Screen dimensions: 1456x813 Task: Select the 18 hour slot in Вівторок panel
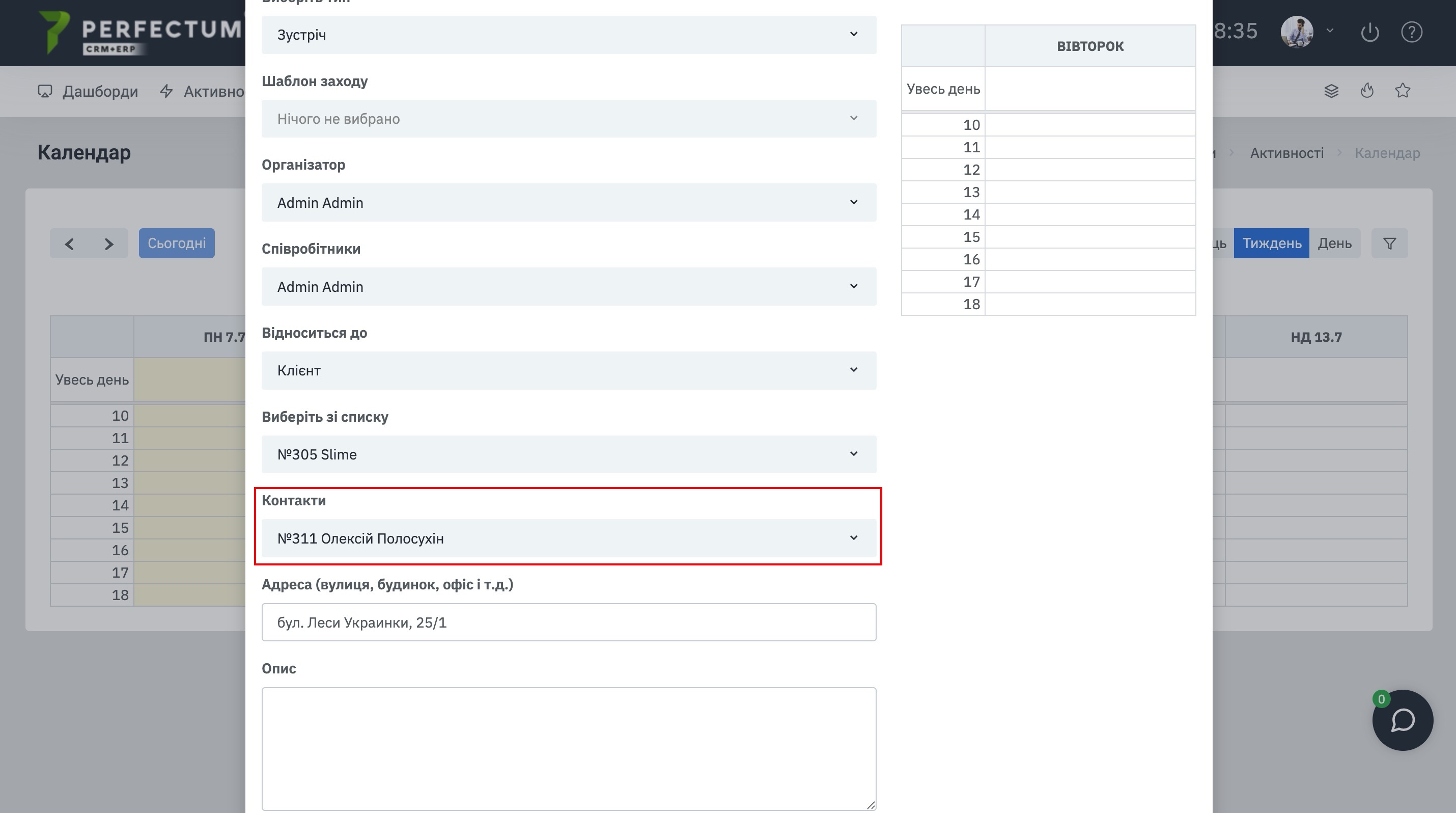coord(1090,304)
